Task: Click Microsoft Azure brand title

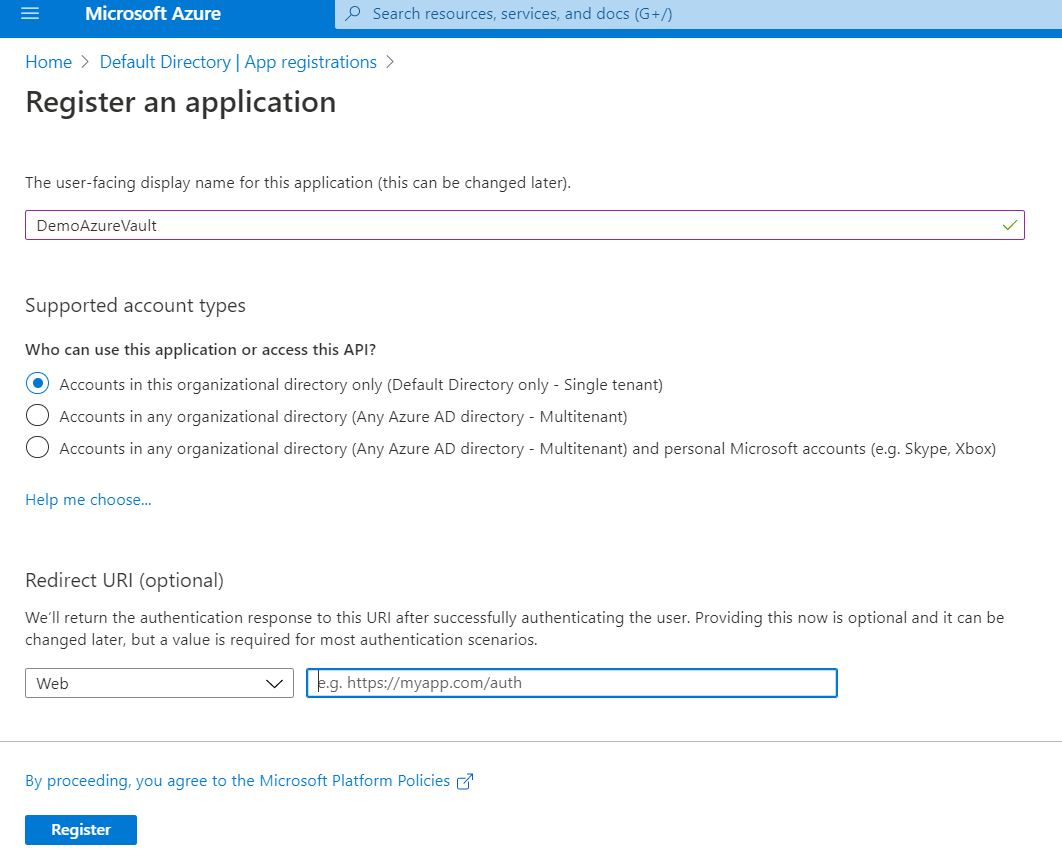Action: [x=152, y=14]
